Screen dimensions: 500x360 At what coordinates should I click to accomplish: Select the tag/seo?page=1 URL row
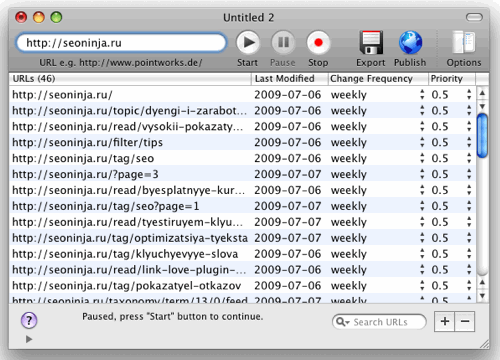106,206
